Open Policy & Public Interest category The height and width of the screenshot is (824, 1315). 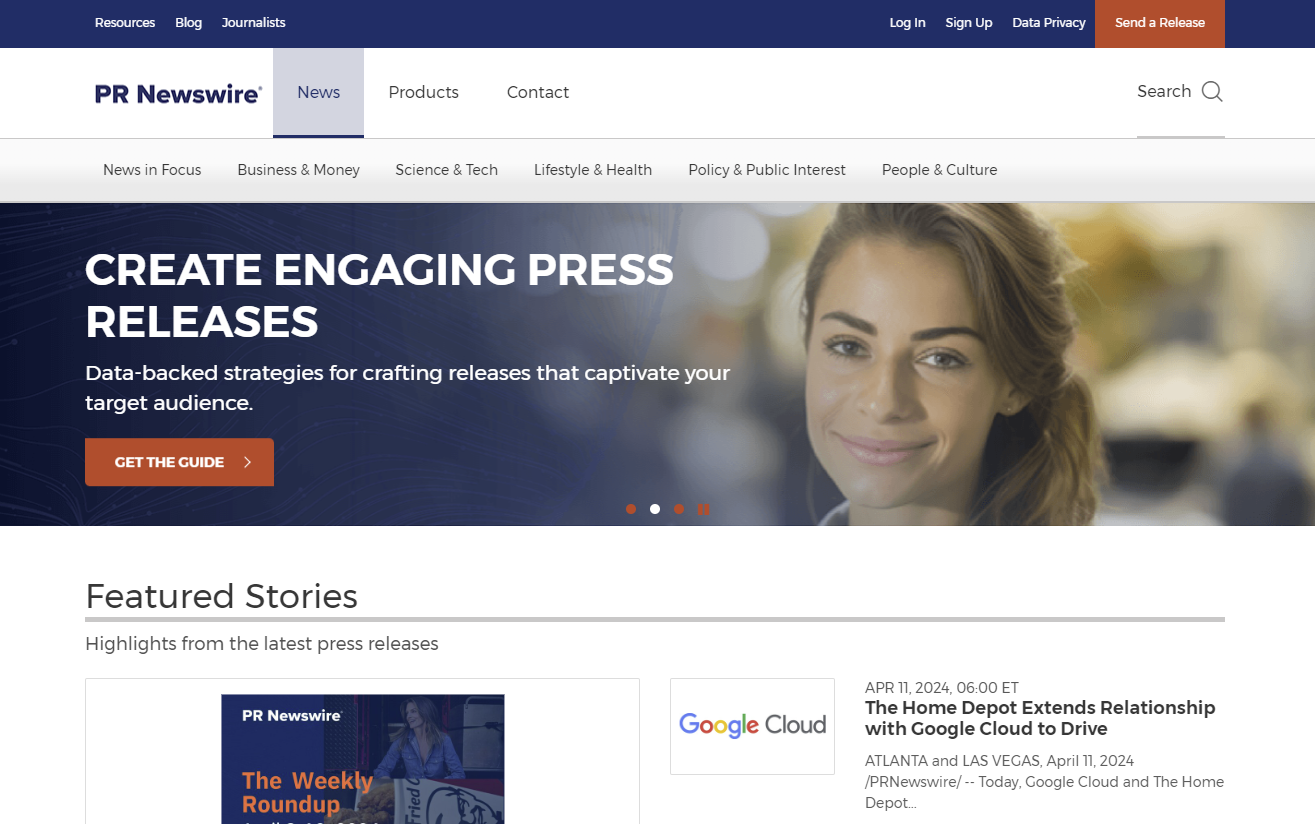[x=767, y=170]
